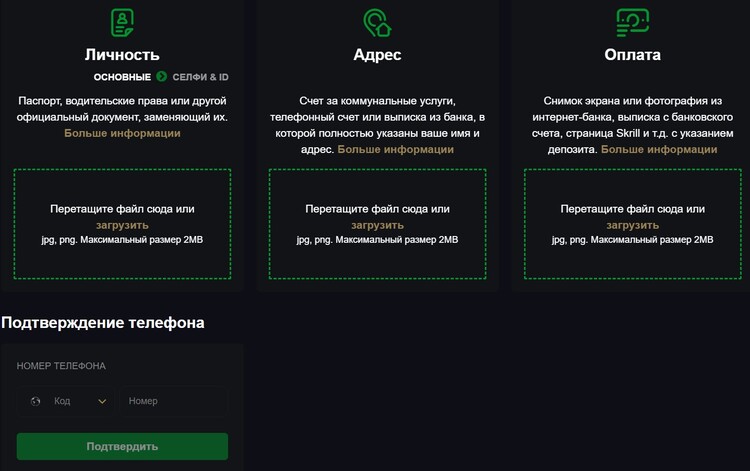Viewport: 750px width, 471px height.
Task: Click the file size hint in Адрес drop zone
Action: [377, 241]
